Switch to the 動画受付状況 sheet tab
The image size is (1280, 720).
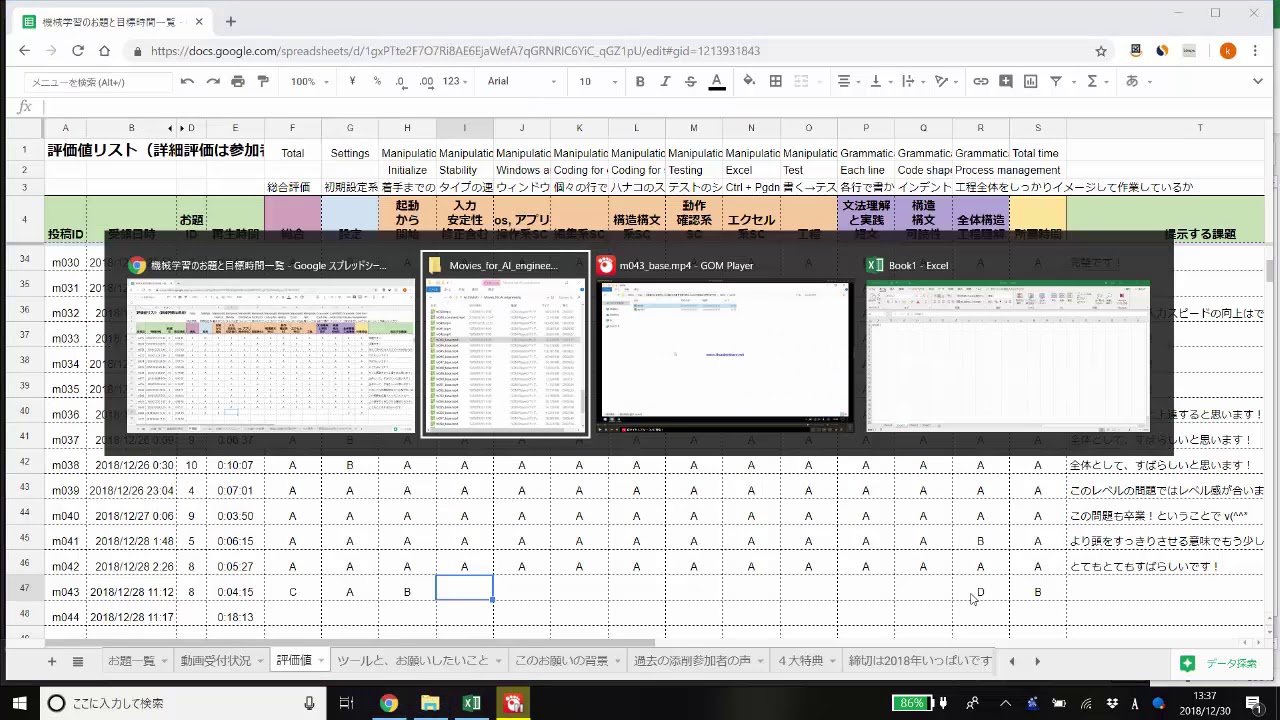(216, 661)
